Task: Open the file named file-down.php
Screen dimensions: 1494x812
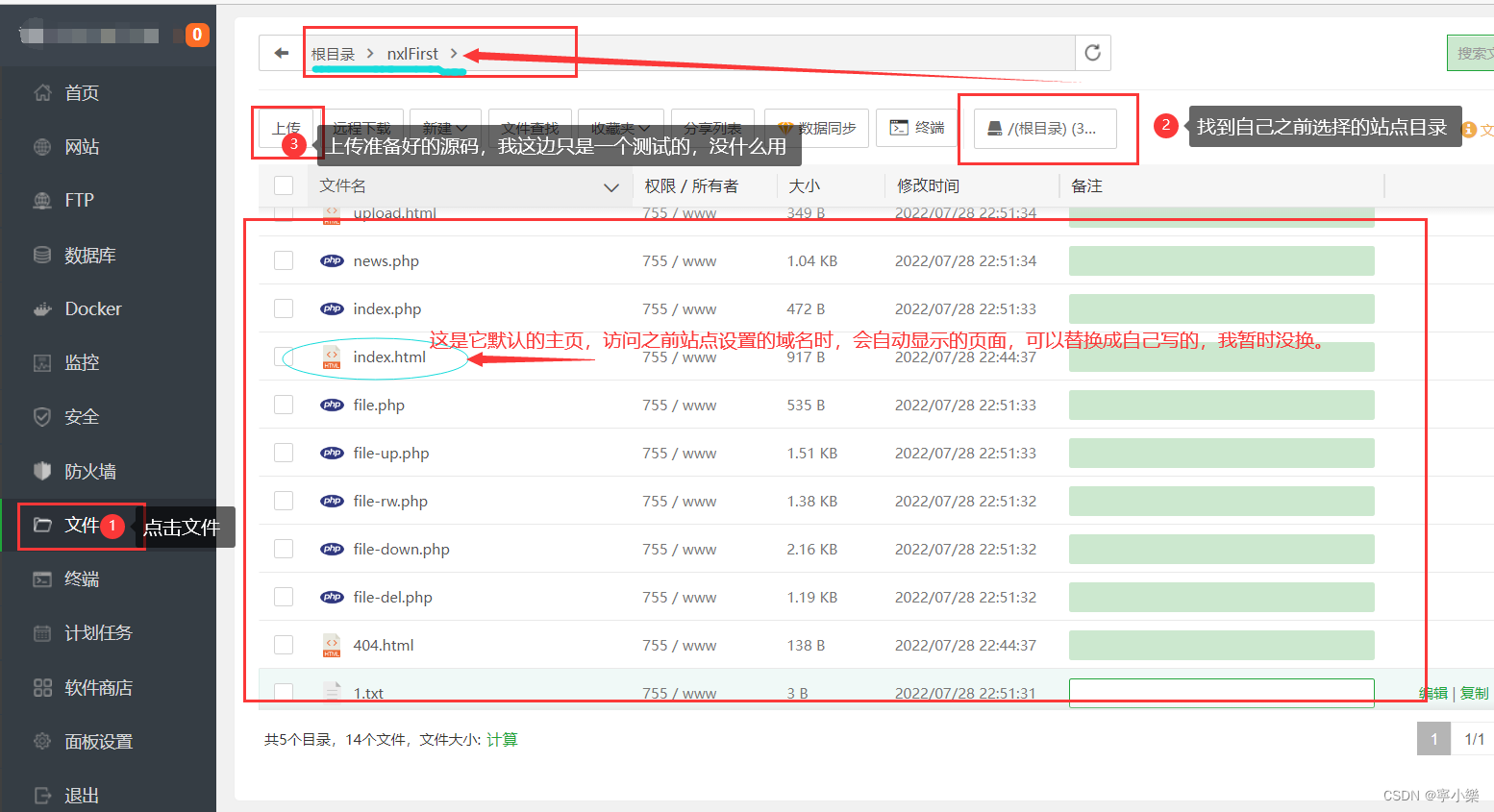Action: [401, 550]
